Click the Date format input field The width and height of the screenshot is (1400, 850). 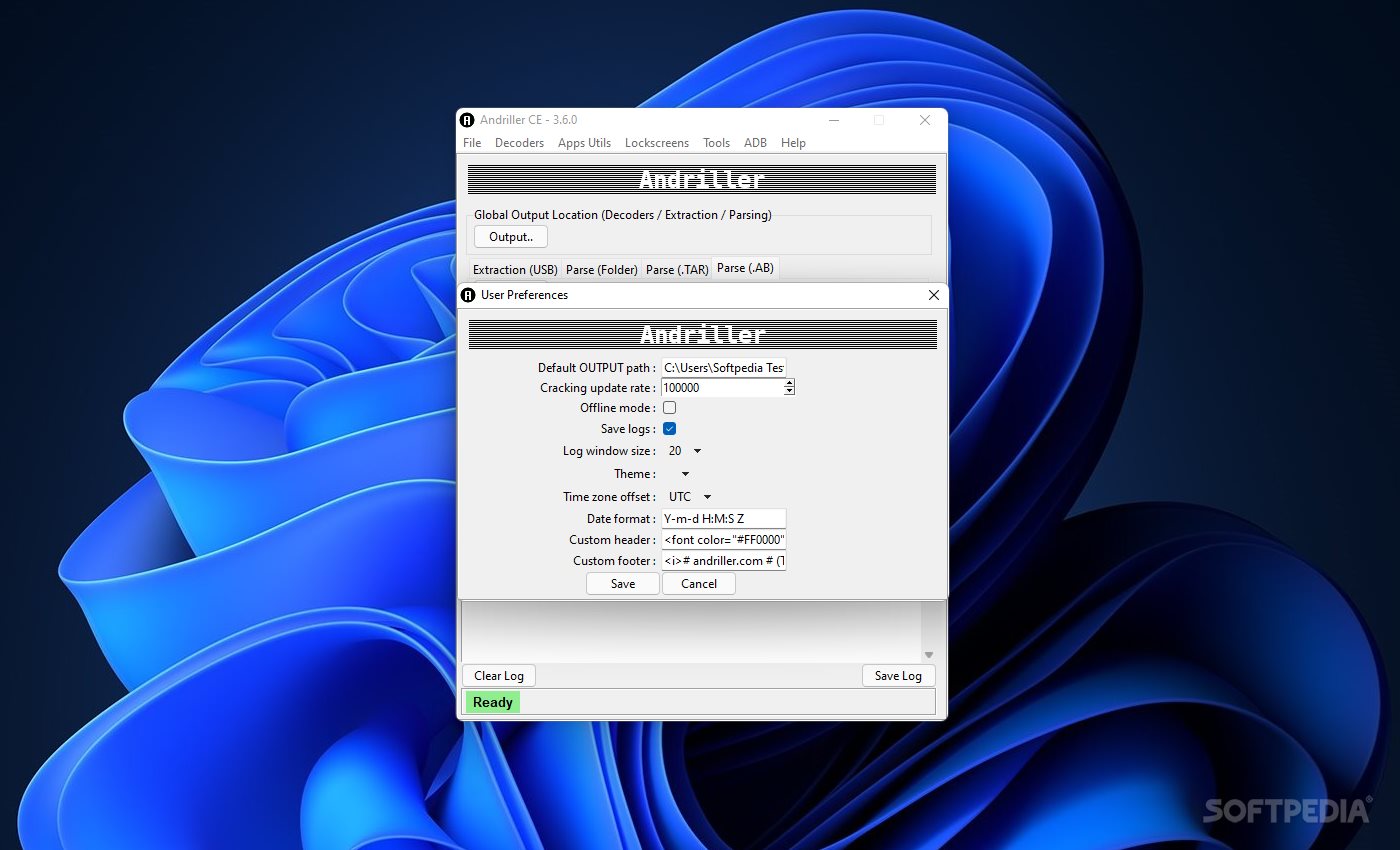point(724,519)
